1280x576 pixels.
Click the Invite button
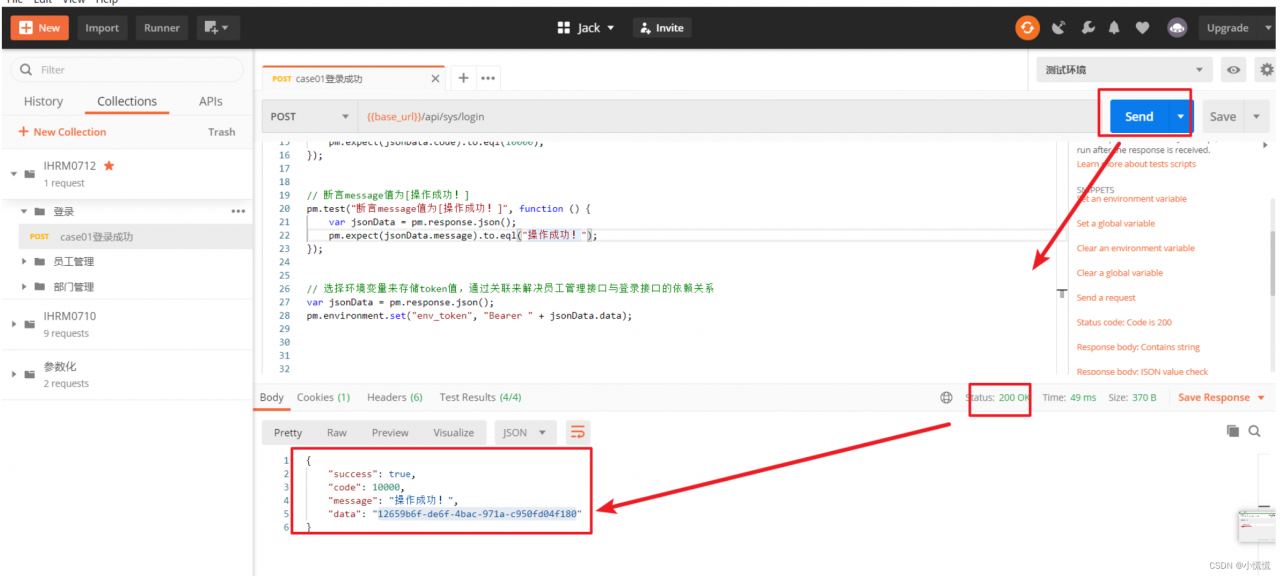(x=662, y=28)
